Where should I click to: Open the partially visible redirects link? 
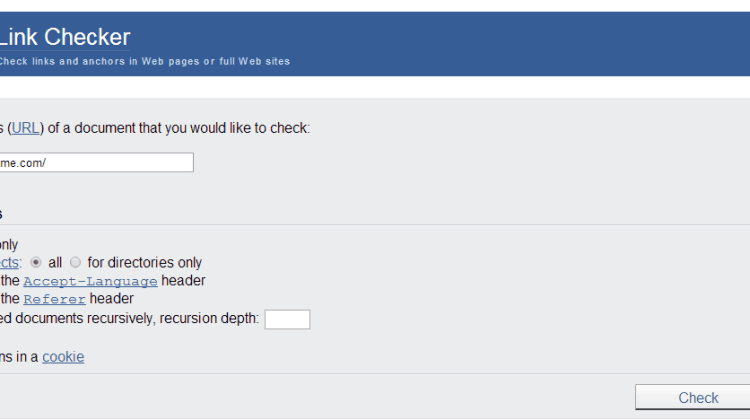point(9,263)
